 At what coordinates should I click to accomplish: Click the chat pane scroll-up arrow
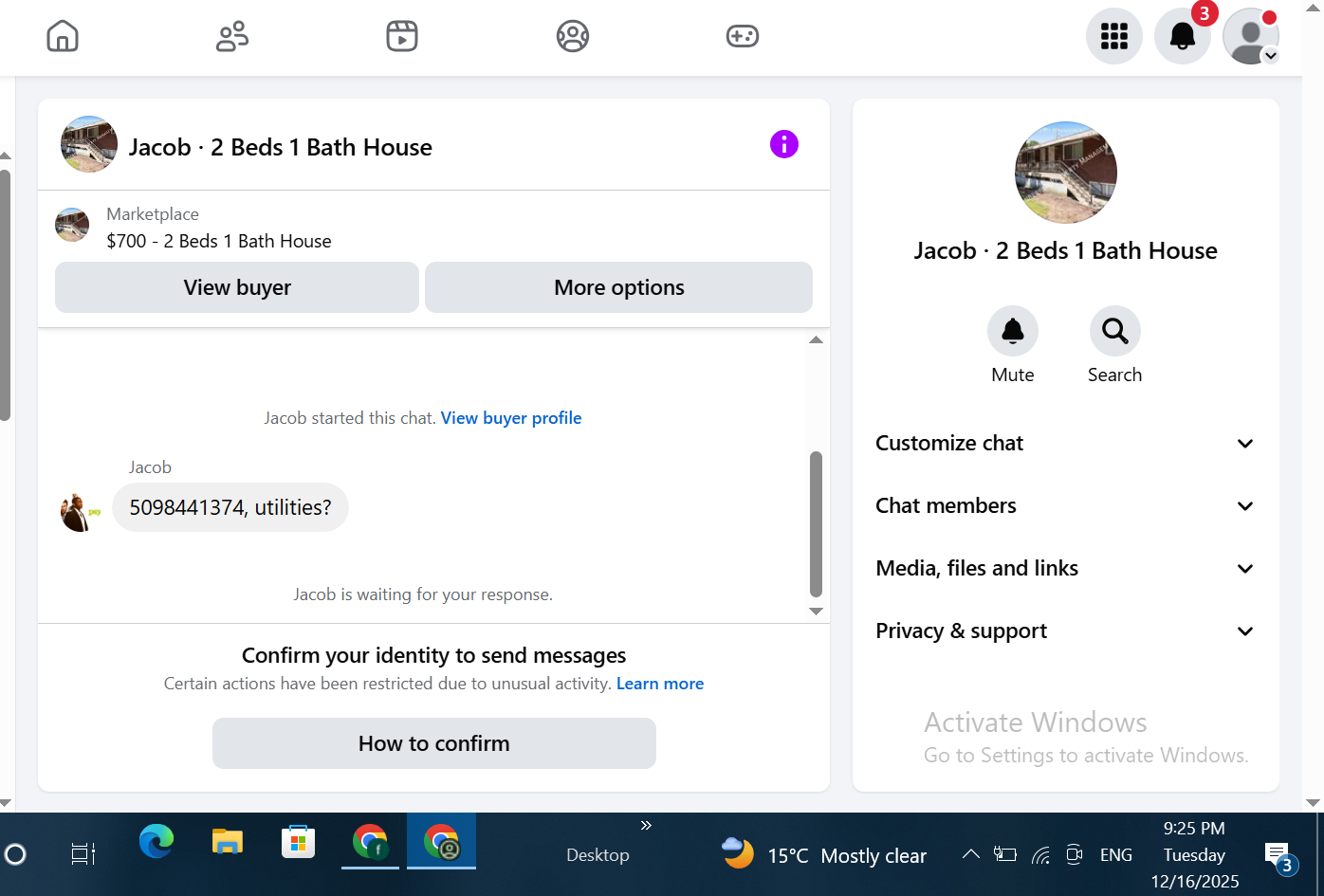pos(816,339)
